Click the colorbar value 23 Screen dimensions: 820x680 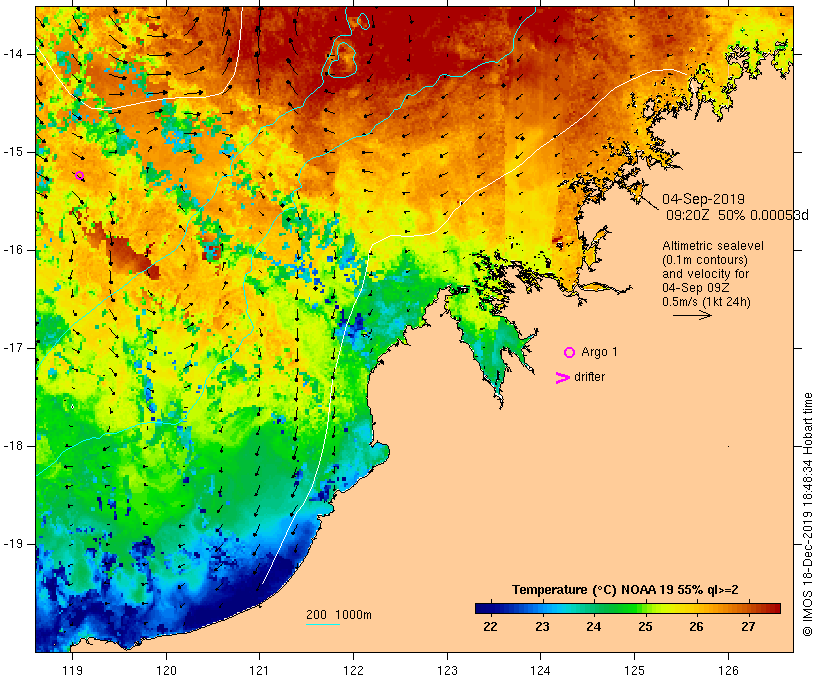pos(542,627)
